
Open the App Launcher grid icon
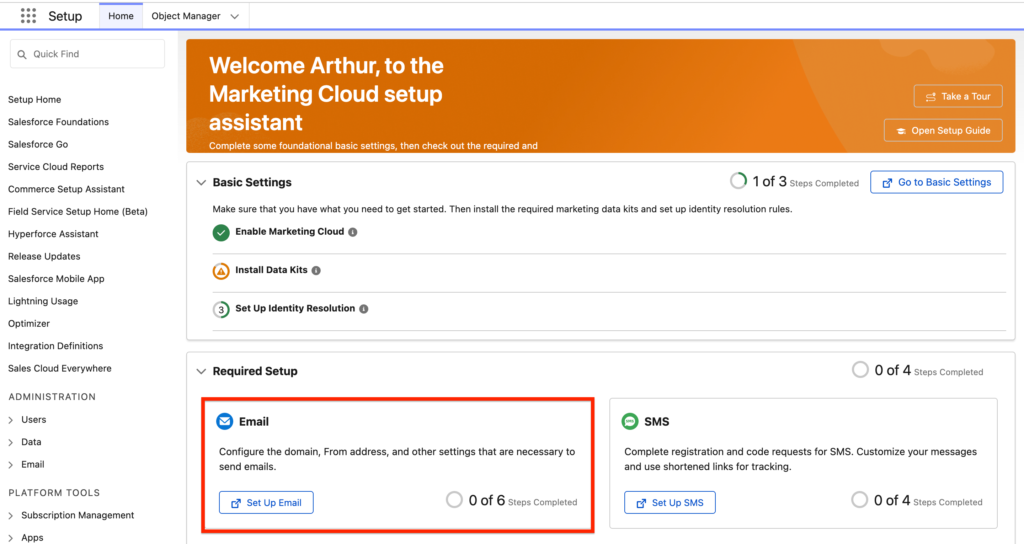pos(28,17)
